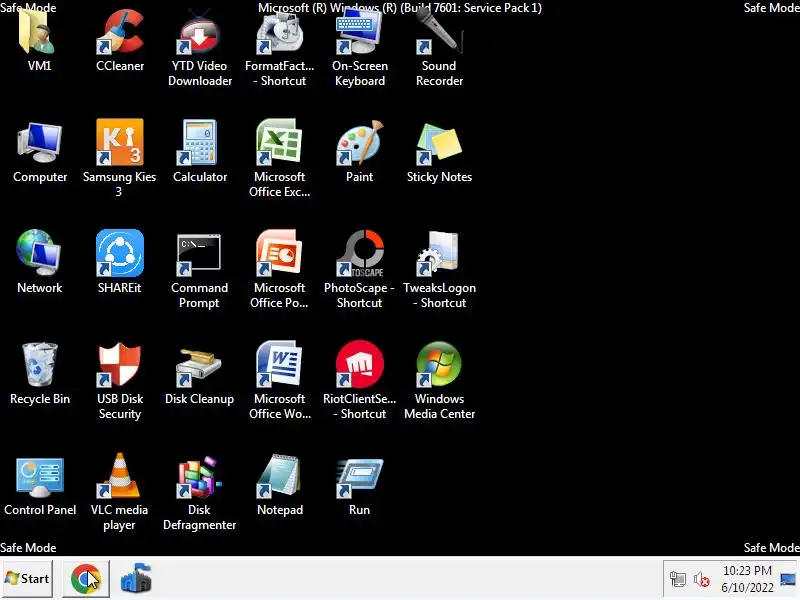Open the USB Disk Security shortcut

(120, 364)
